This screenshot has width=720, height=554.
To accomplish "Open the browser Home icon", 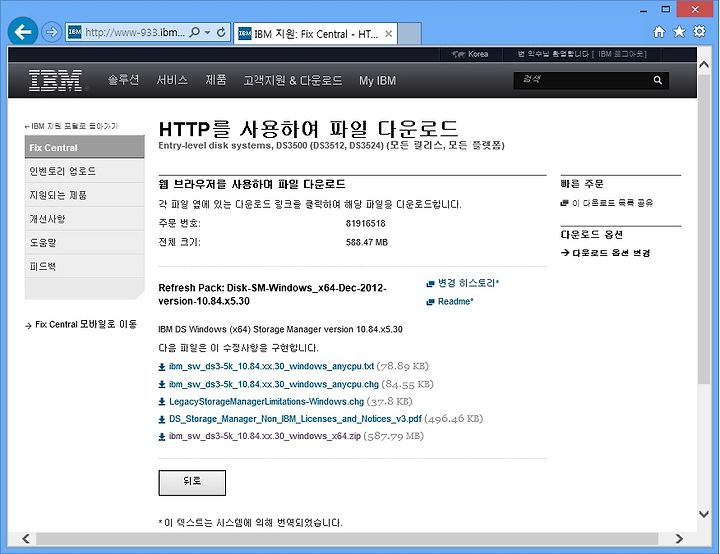I will click(659, 32).
